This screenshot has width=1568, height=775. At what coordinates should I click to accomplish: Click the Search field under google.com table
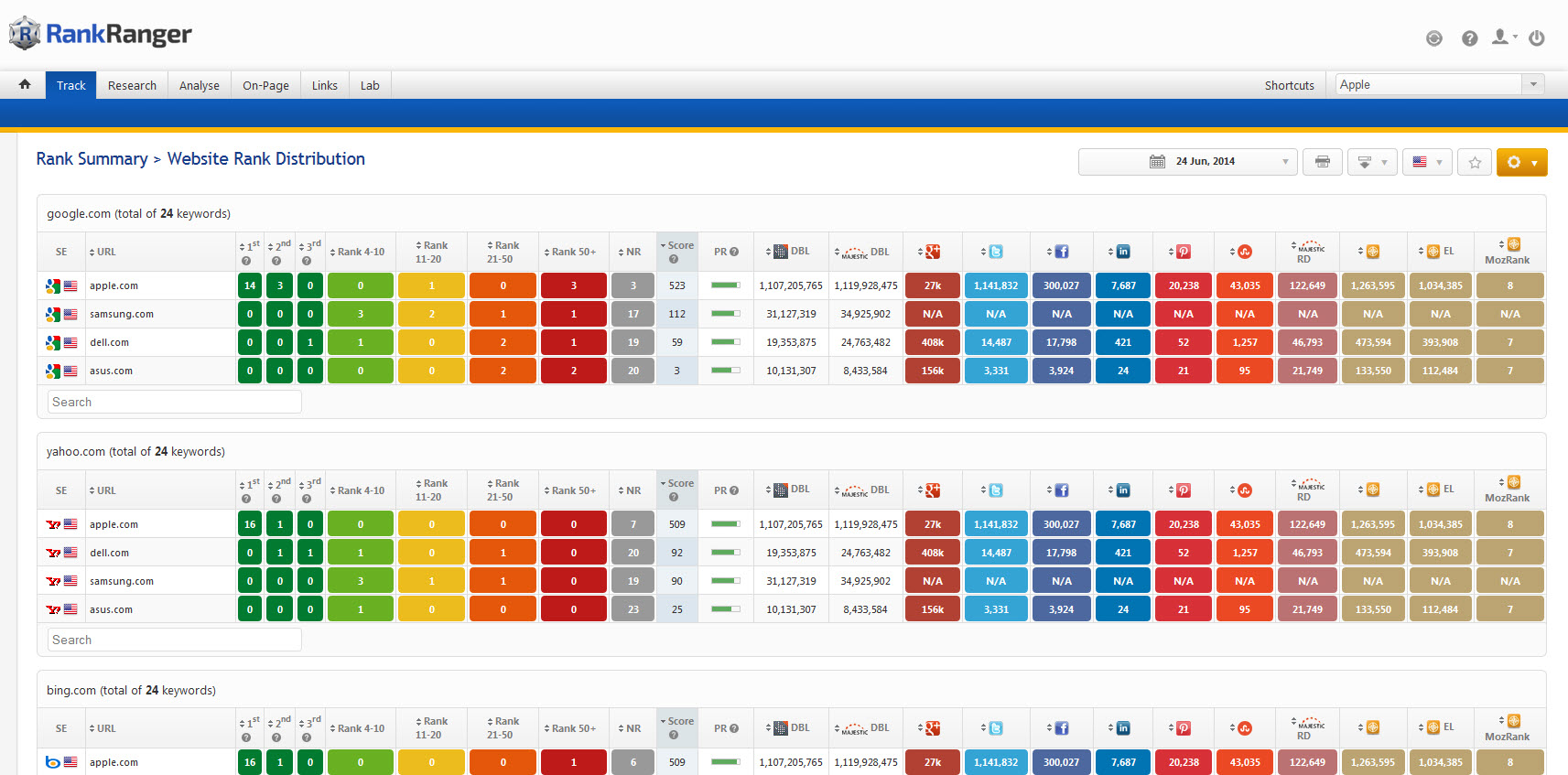174,402
